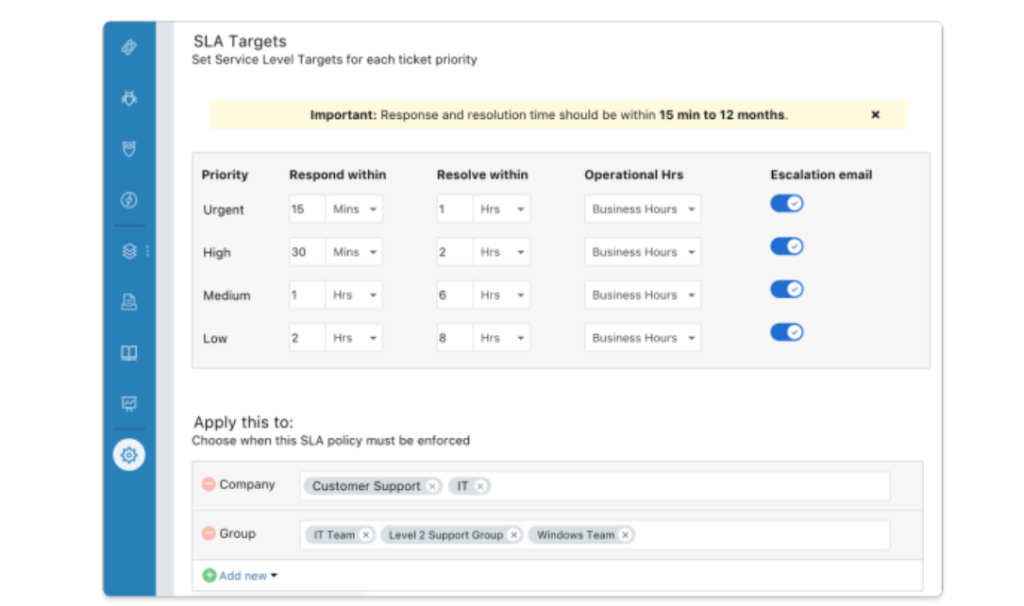Screen dimensions: 1024x606
Task: Remove the Windows Team group tag
Action: coord(625,535)
